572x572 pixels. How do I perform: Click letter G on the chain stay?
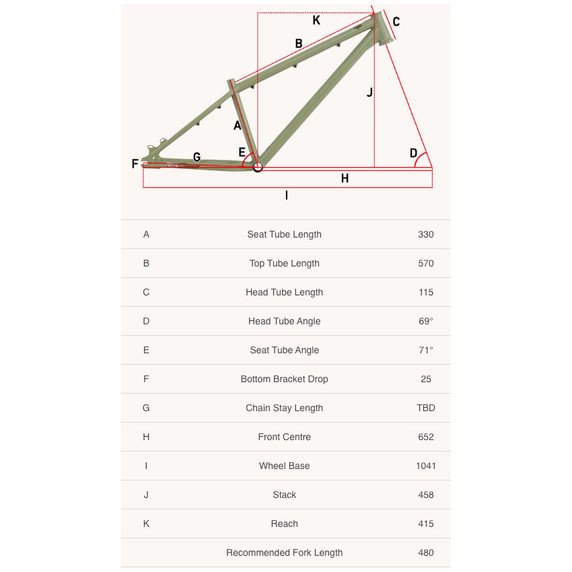coord(197,157)
